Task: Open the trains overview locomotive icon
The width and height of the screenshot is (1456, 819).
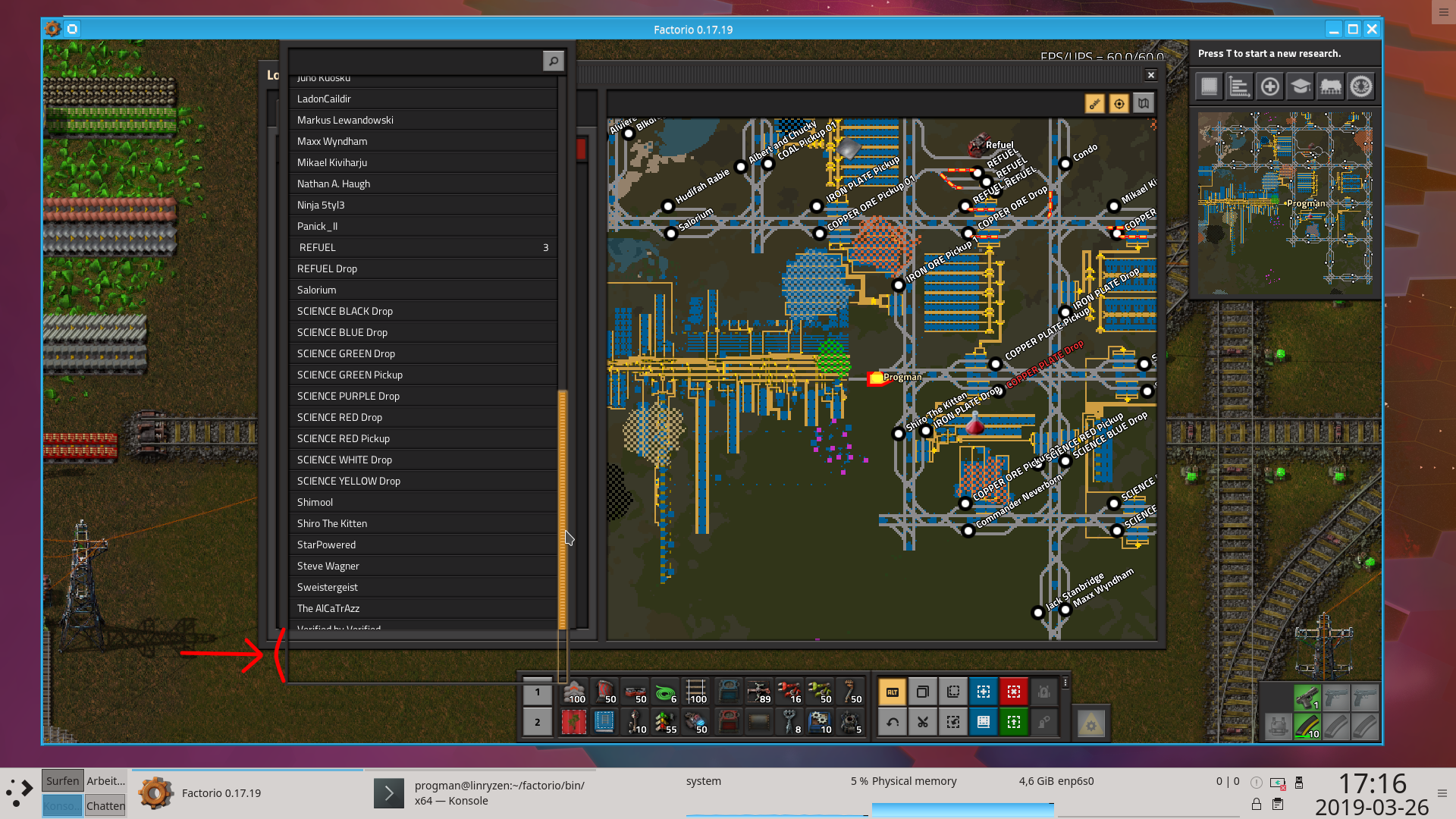Action: [x=1330, y=86]
